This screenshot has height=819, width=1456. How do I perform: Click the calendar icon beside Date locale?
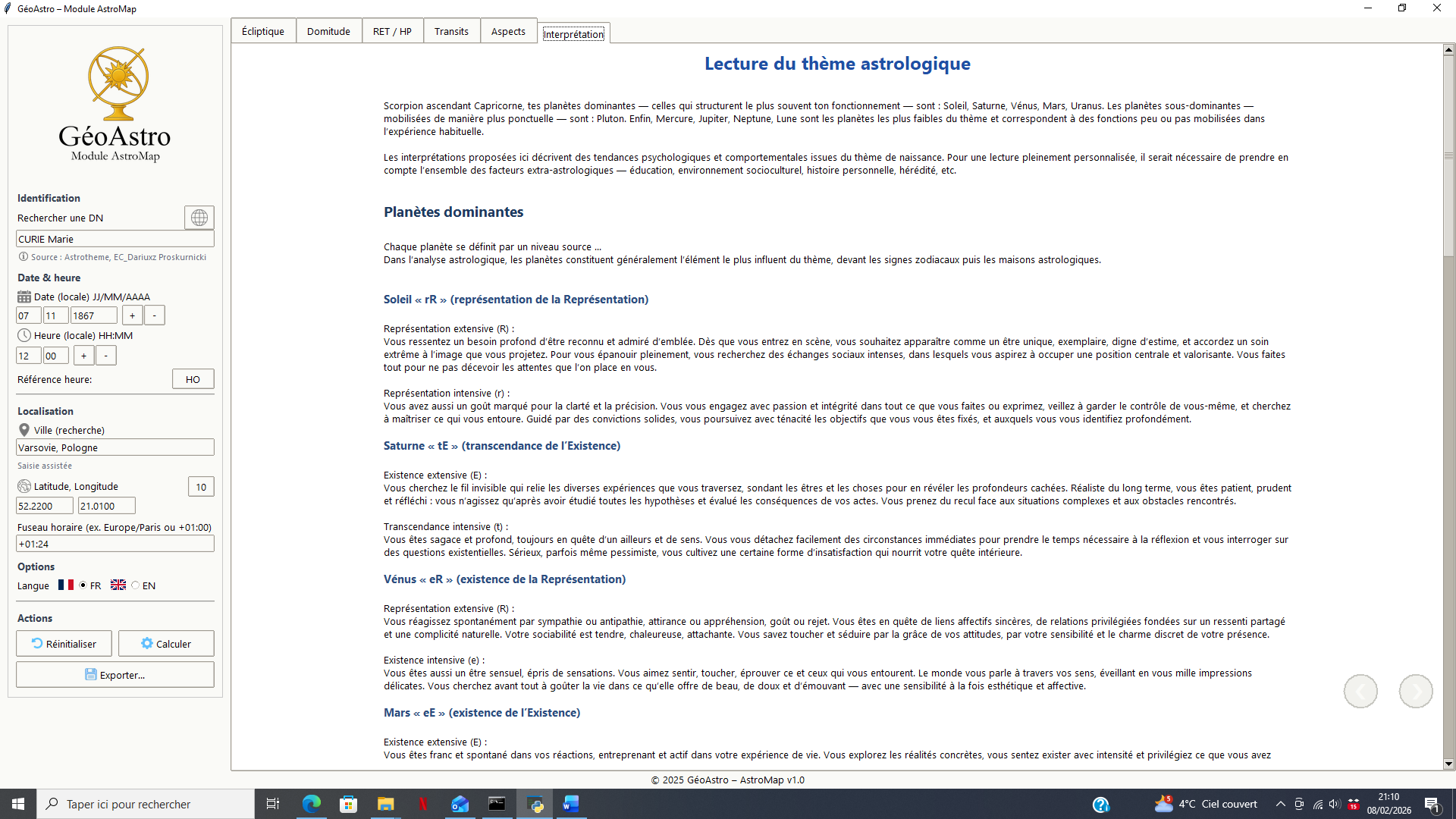(24, 297)
